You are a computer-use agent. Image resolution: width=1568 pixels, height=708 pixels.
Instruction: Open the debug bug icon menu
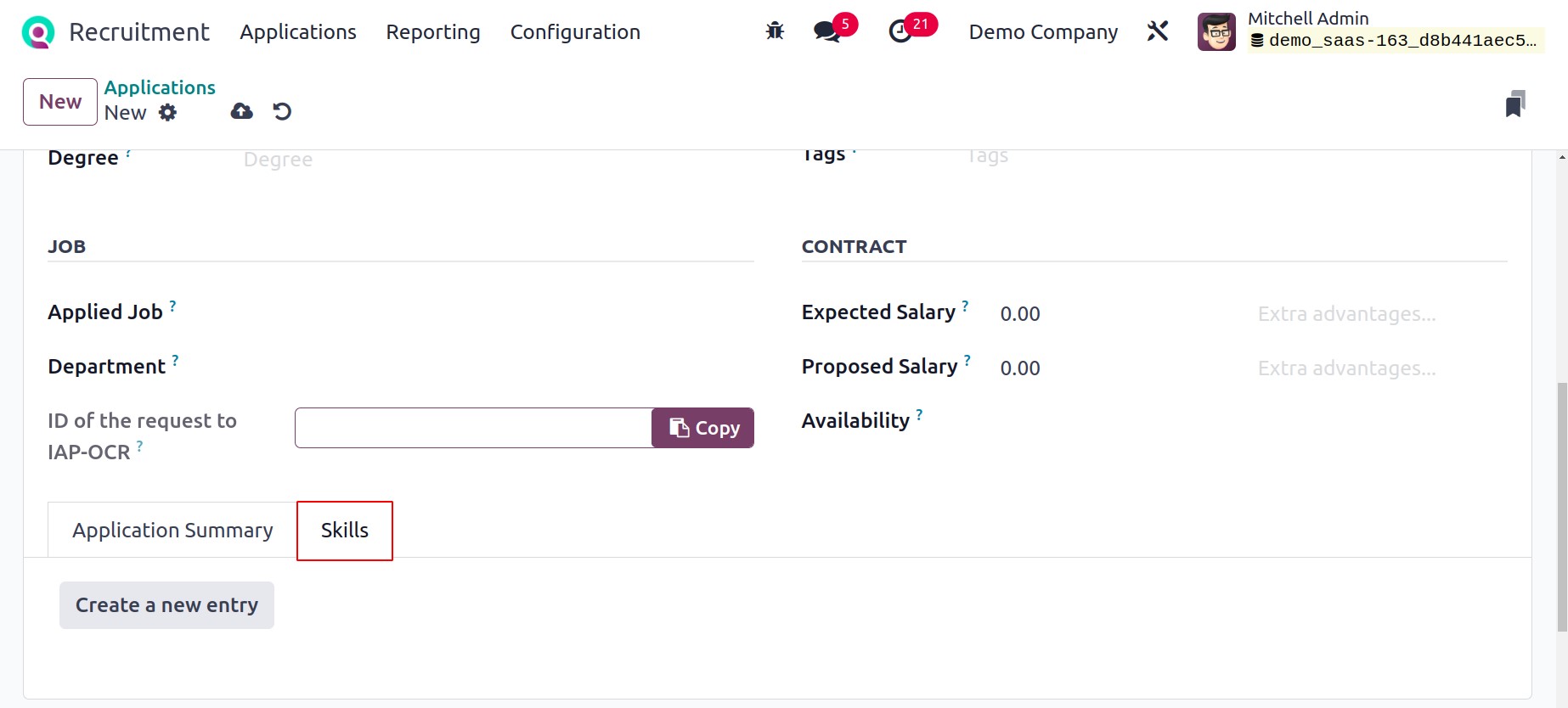[x=775, y=31]
